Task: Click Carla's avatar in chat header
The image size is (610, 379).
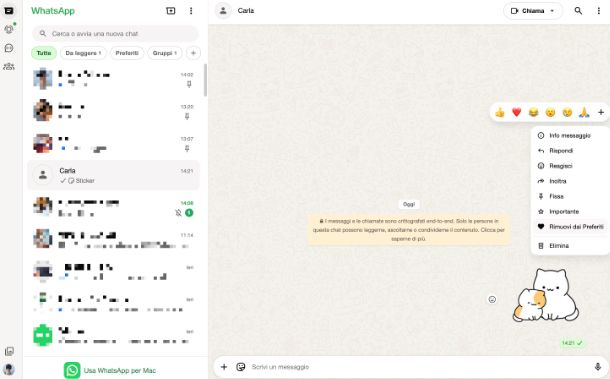Action: pyautogui.click(x=223, y=11)
